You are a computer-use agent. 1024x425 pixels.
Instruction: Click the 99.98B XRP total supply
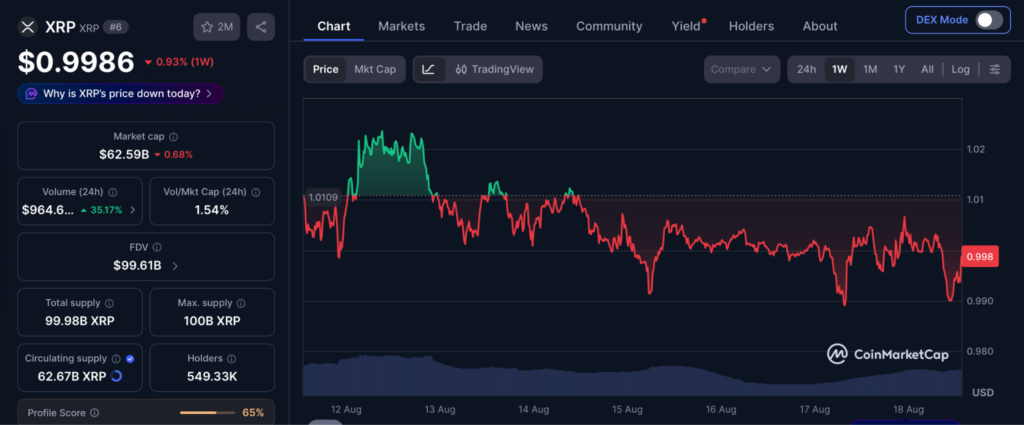click(x=80, y=321)
